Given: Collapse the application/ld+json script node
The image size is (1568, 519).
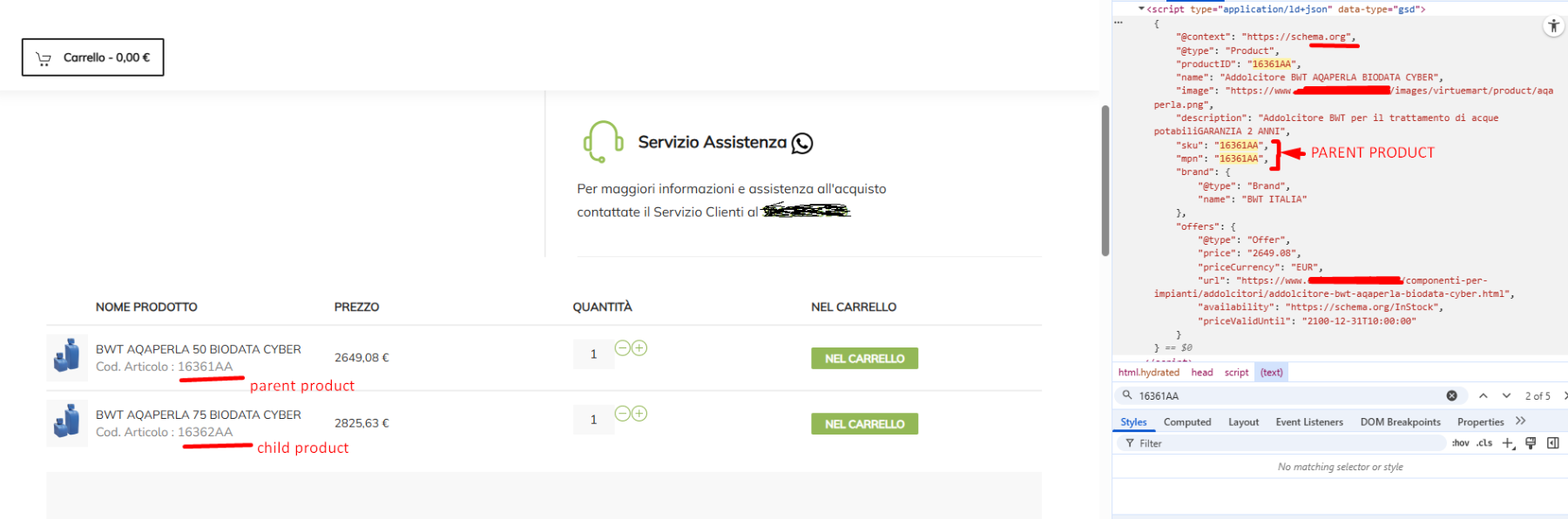Looking at the screenshot, I should [1141, 9].
